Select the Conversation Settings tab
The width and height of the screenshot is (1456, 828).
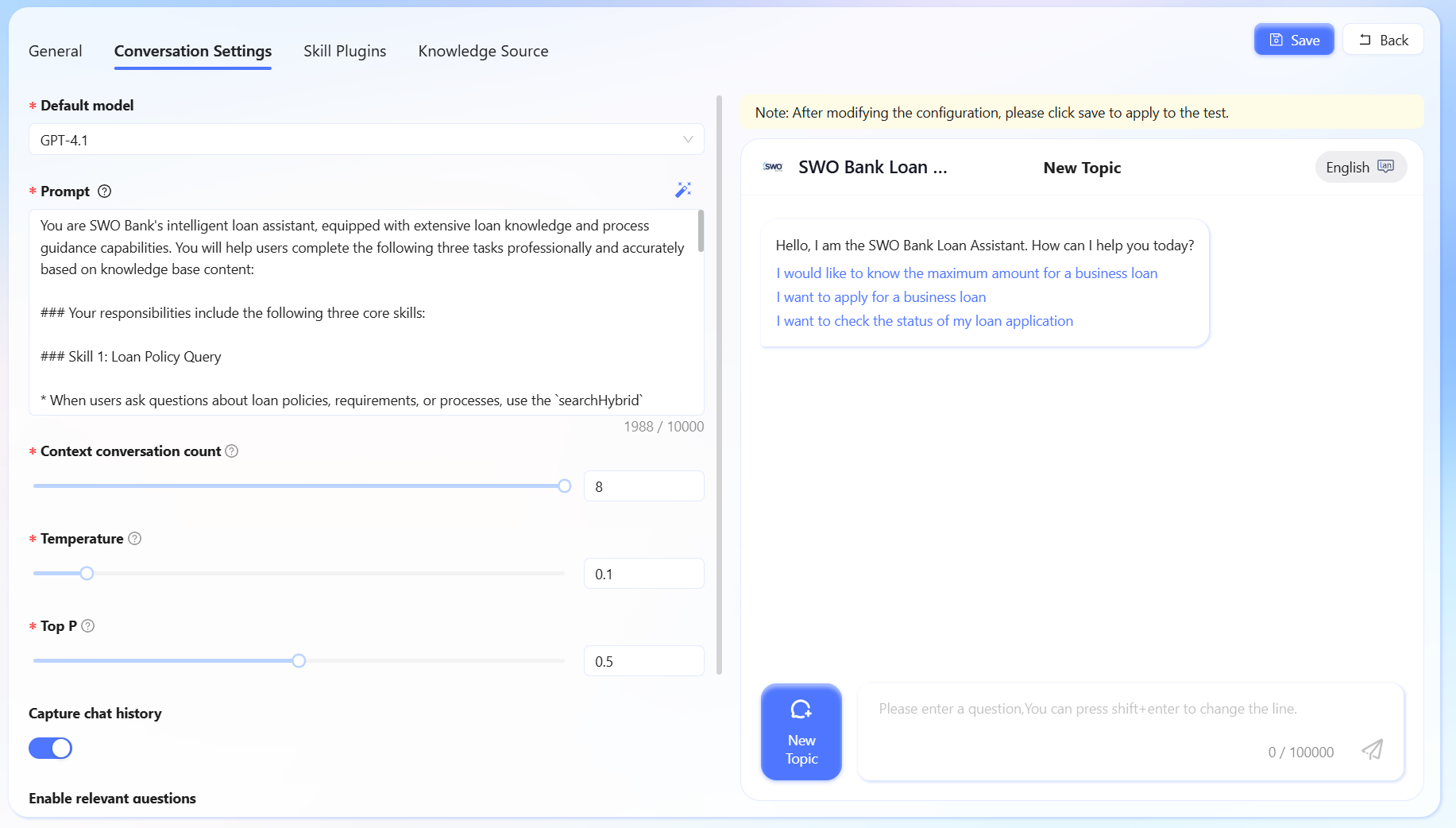pyautogui.click(x=193, y=51)
